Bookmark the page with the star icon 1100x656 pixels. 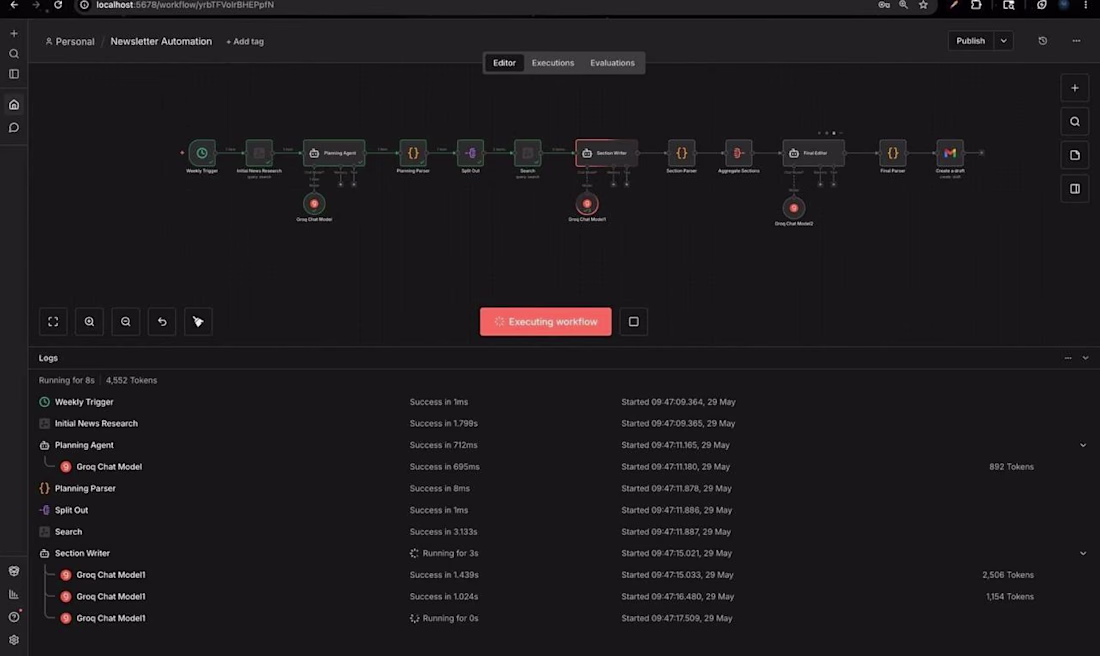click(923, 5)
